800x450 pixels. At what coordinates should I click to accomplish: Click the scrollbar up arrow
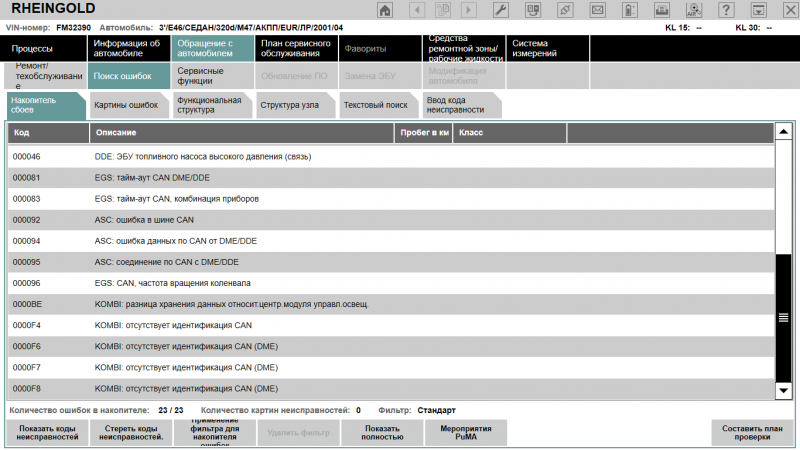[783, 132]
